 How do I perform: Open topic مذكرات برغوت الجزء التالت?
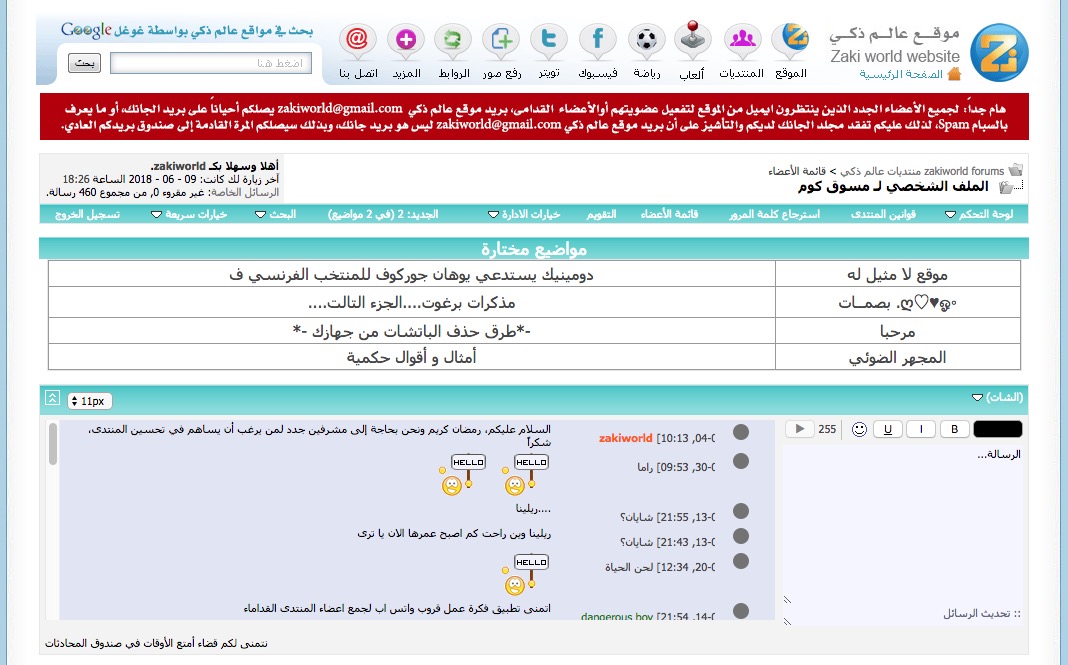click(x=411, y=303)
